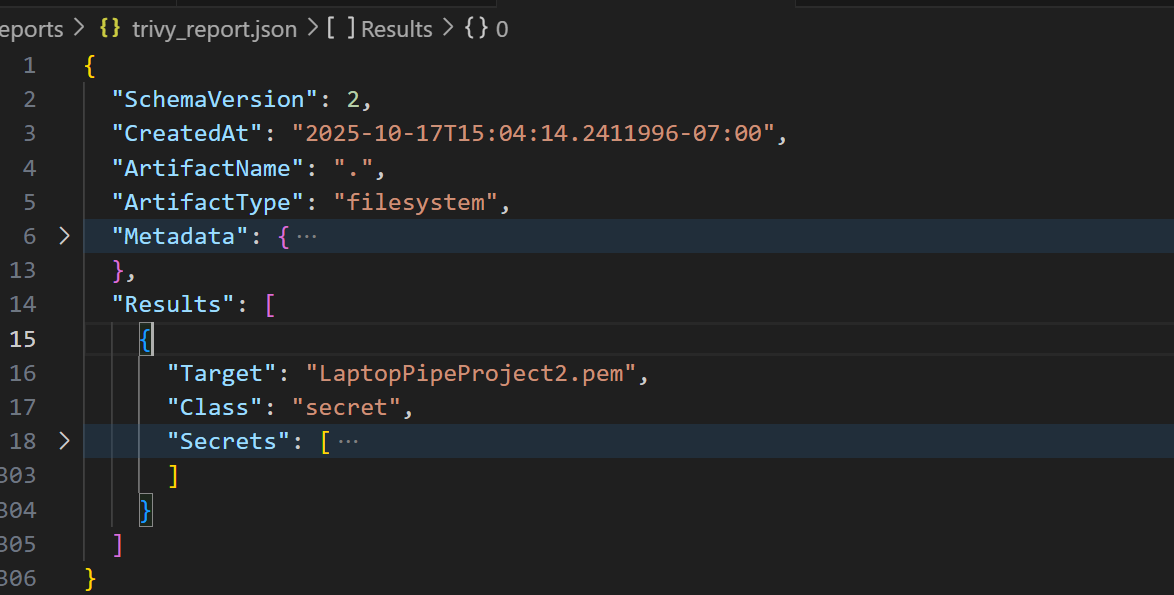Click the reports folder breadcrumb
Viewport: 1174px width, 595px height.
30,29
